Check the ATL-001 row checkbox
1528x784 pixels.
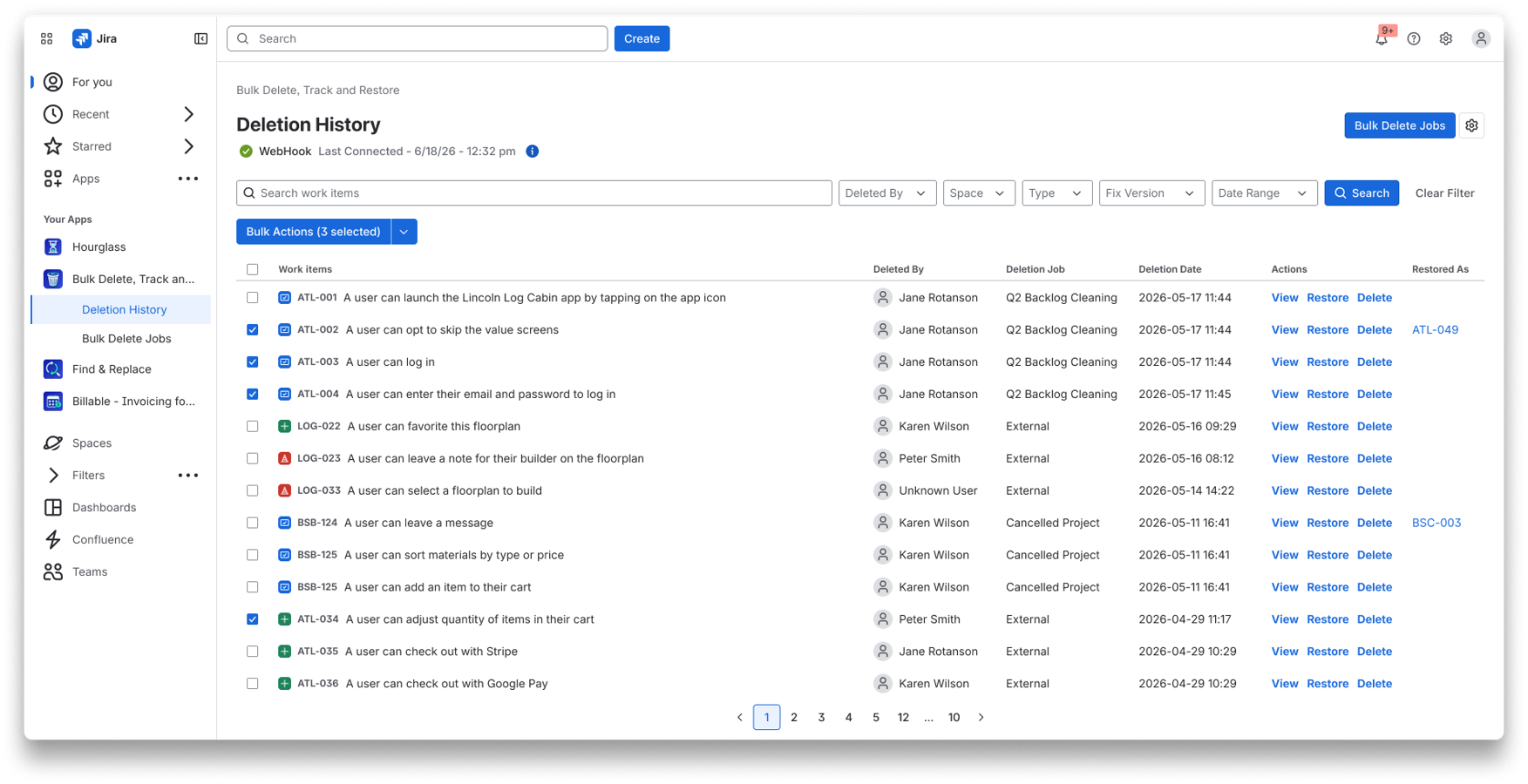pos(253,298)
